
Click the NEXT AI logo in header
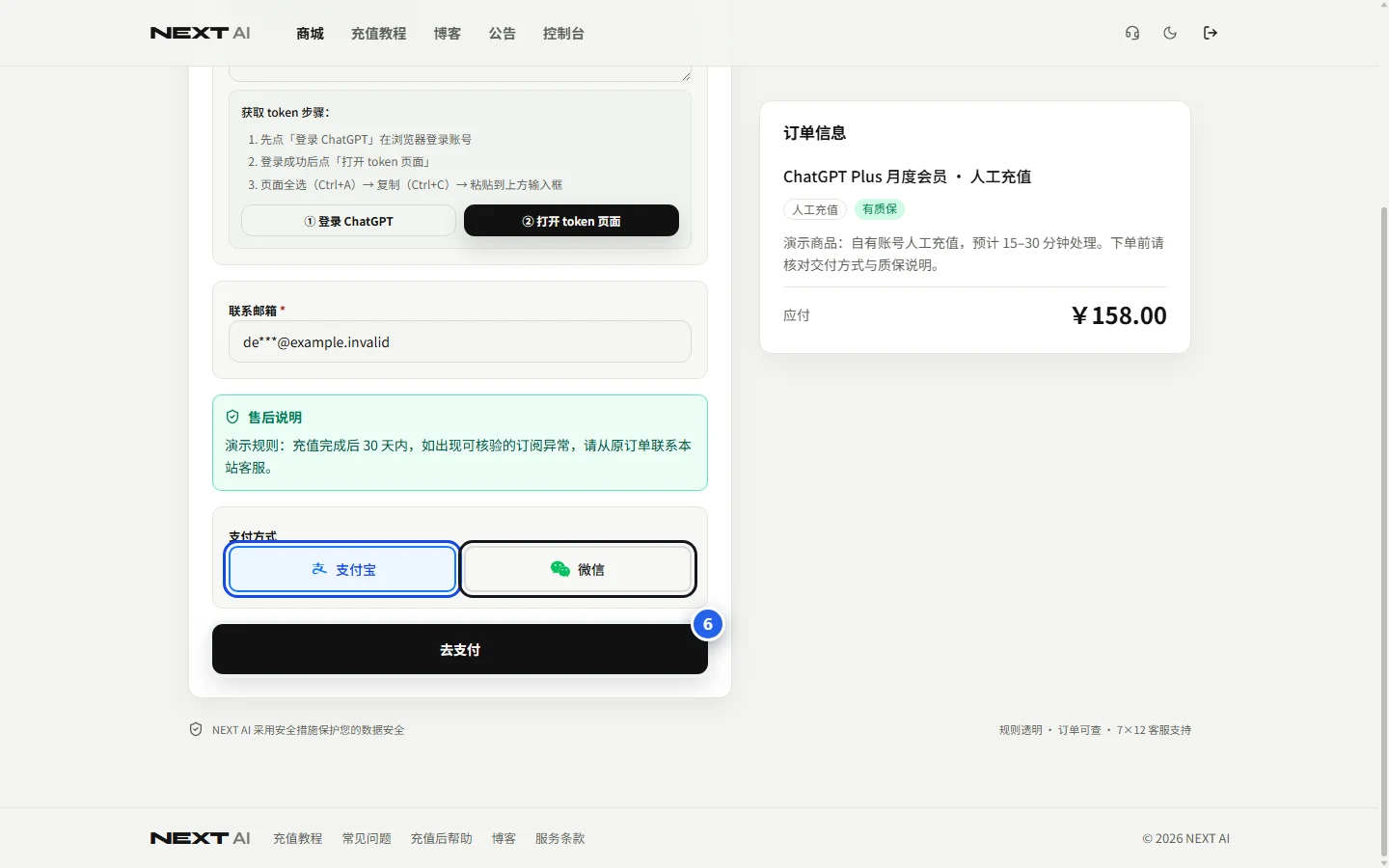200,33
